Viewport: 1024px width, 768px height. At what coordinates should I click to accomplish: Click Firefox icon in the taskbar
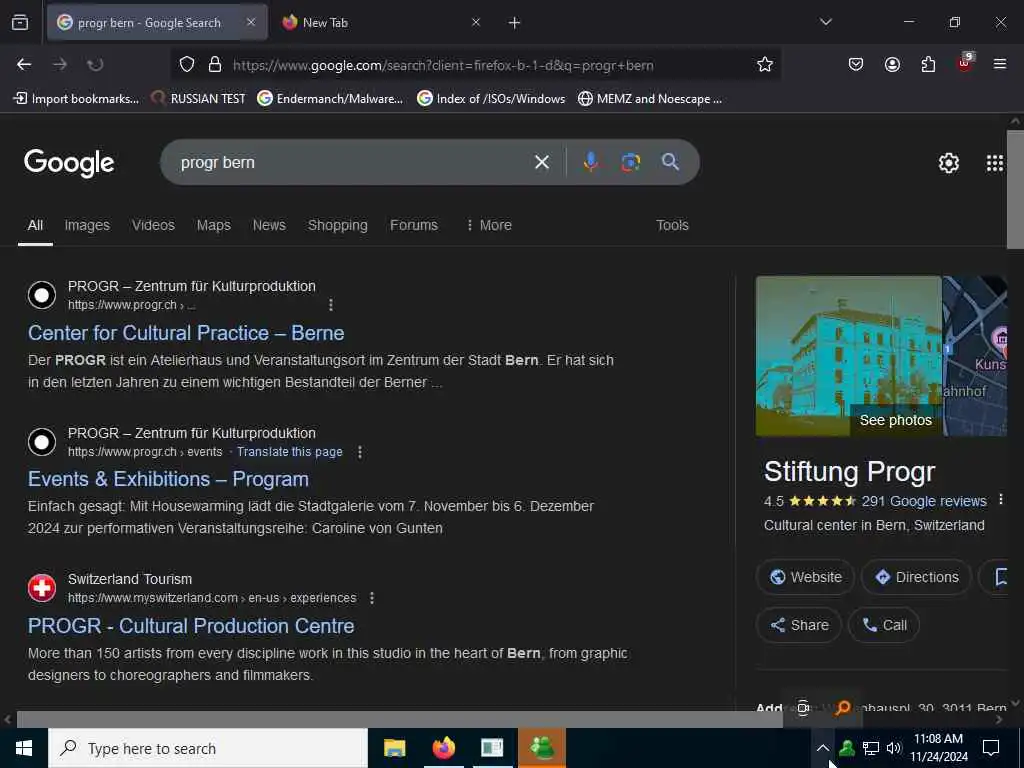click(x=443, y=748)
